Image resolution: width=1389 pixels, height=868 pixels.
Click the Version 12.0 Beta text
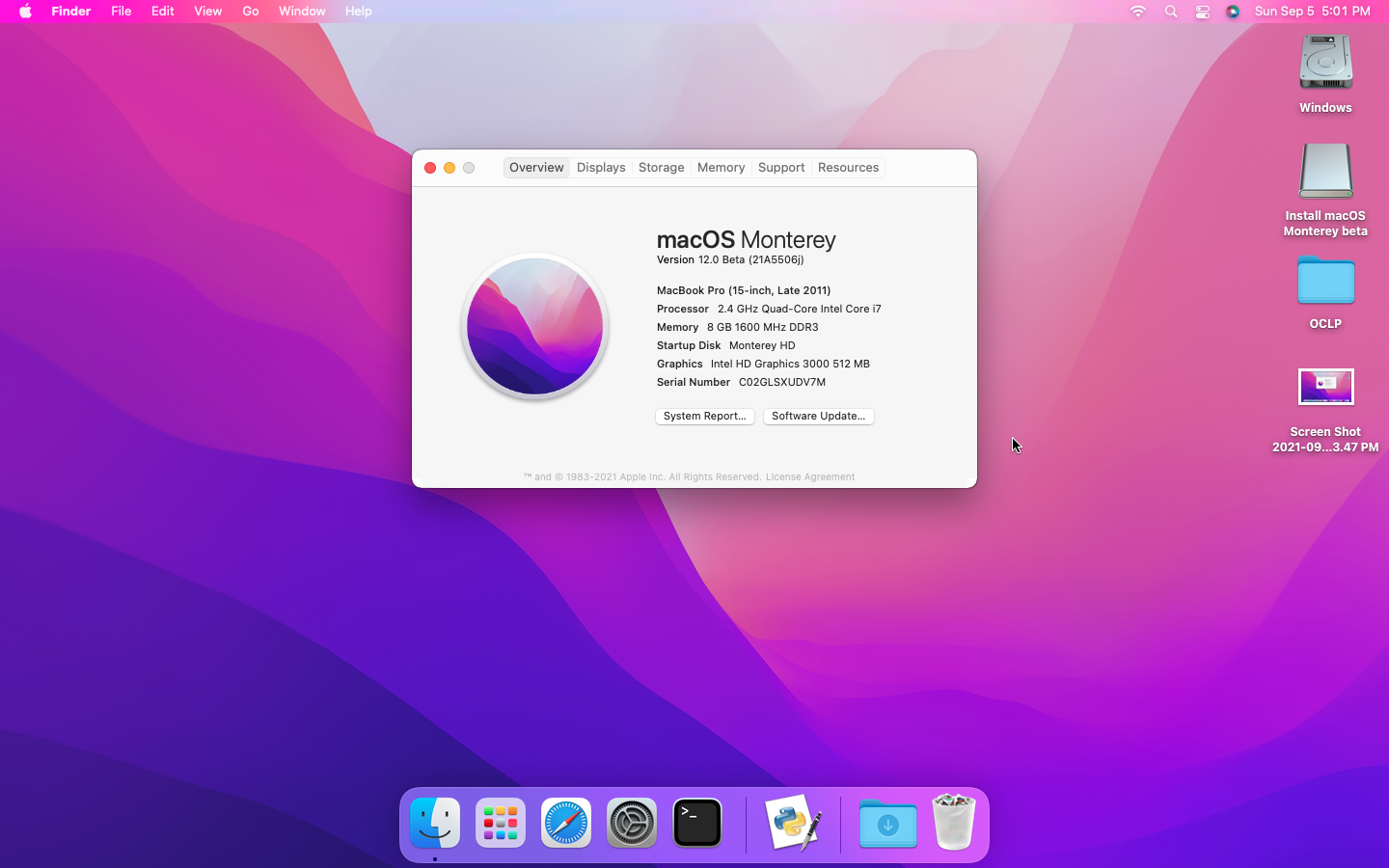click(x=730, y=260)
